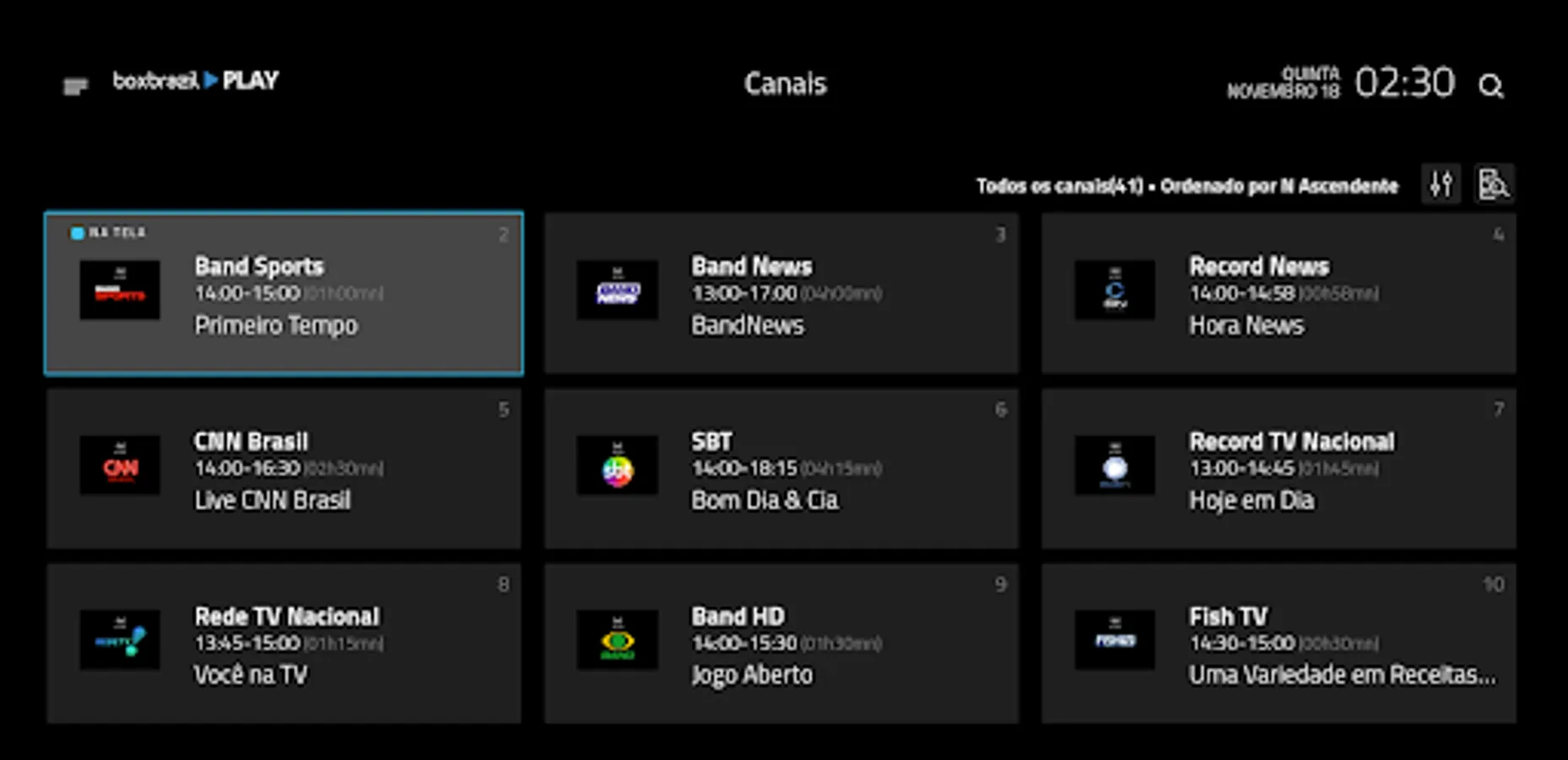This screenshot has width=1568, height=760.
Task: Click the boxbrazil PLAY logo
Action: (196, 81)
